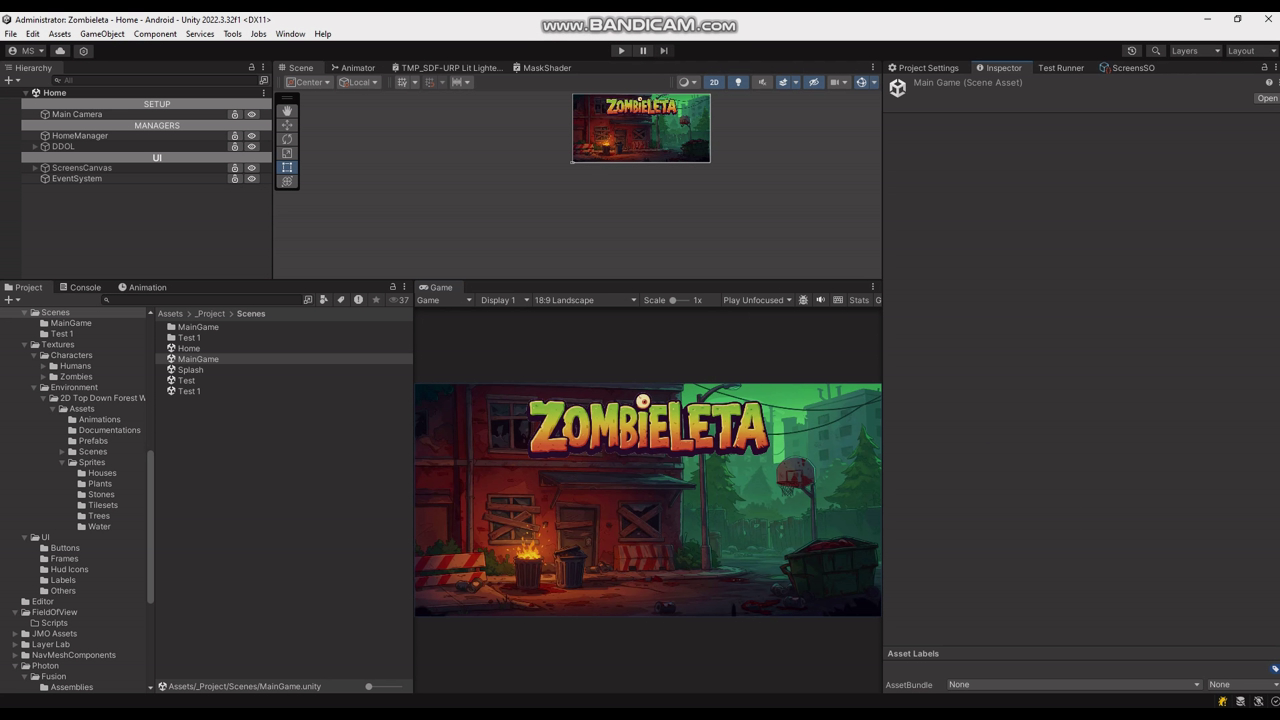Toggle EventSystem visibility eye
The width and height of the screenshot is (1280, 720).
[252, 179]
